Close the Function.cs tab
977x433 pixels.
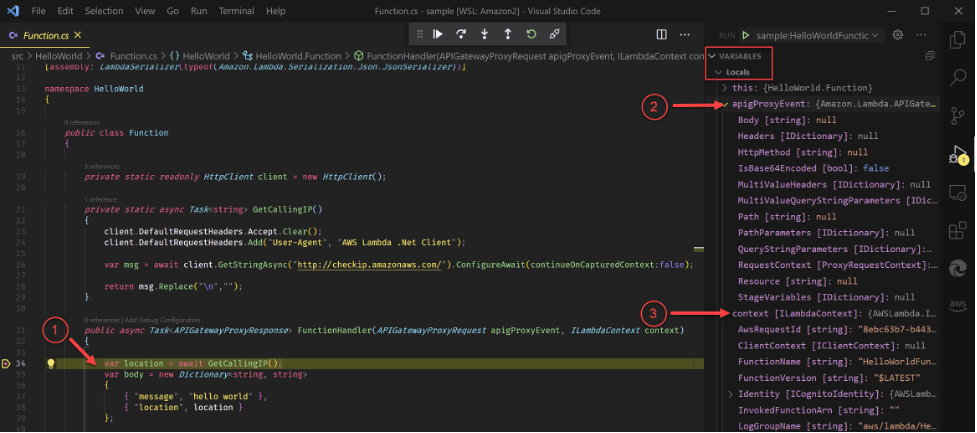[x=77, y=35]
